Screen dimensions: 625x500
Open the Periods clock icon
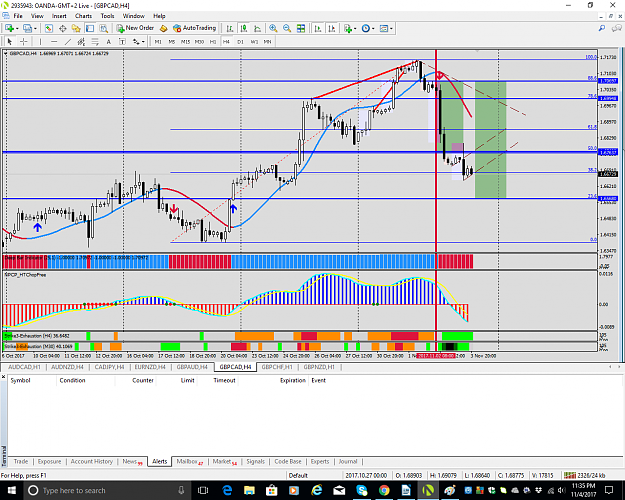[366, 28]
